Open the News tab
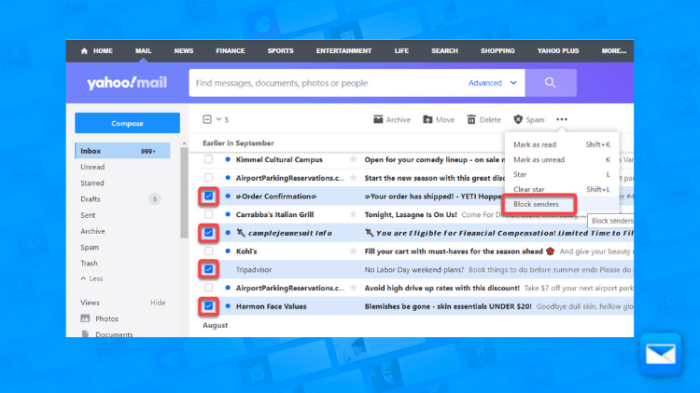The width and height of the screenshot is (700, 393). point(183,51)
